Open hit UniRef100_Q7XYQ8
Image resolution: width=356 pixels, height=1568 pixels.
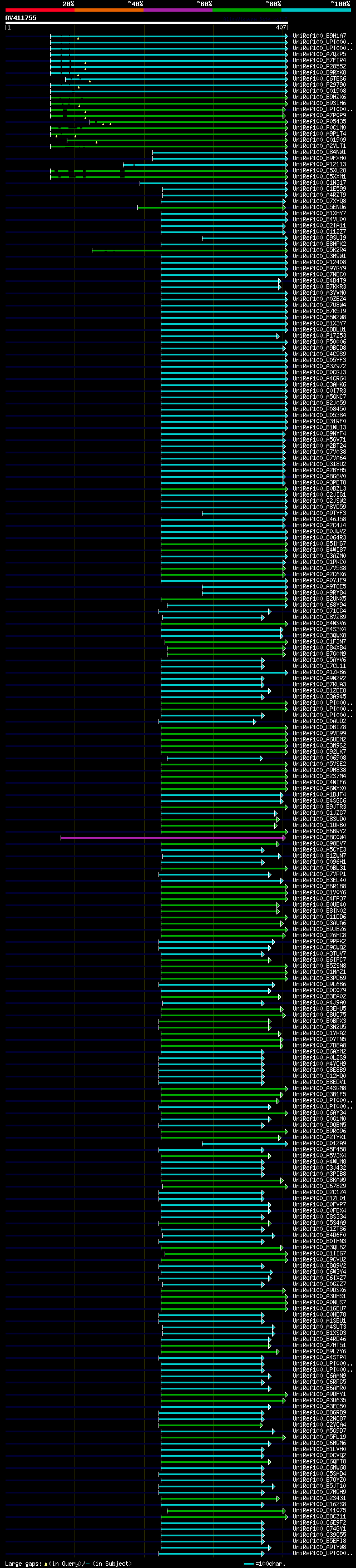tap(319, 201)
